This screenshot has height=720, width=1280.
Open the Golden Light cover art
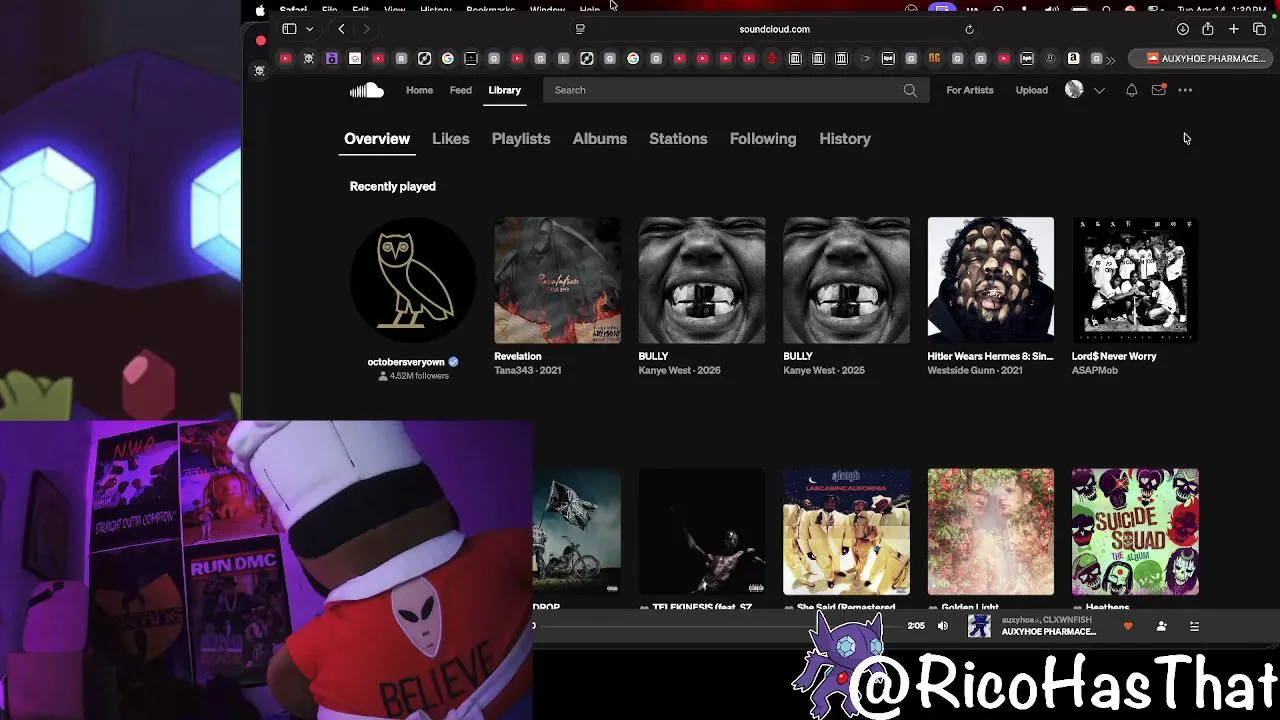coord(991,532)
